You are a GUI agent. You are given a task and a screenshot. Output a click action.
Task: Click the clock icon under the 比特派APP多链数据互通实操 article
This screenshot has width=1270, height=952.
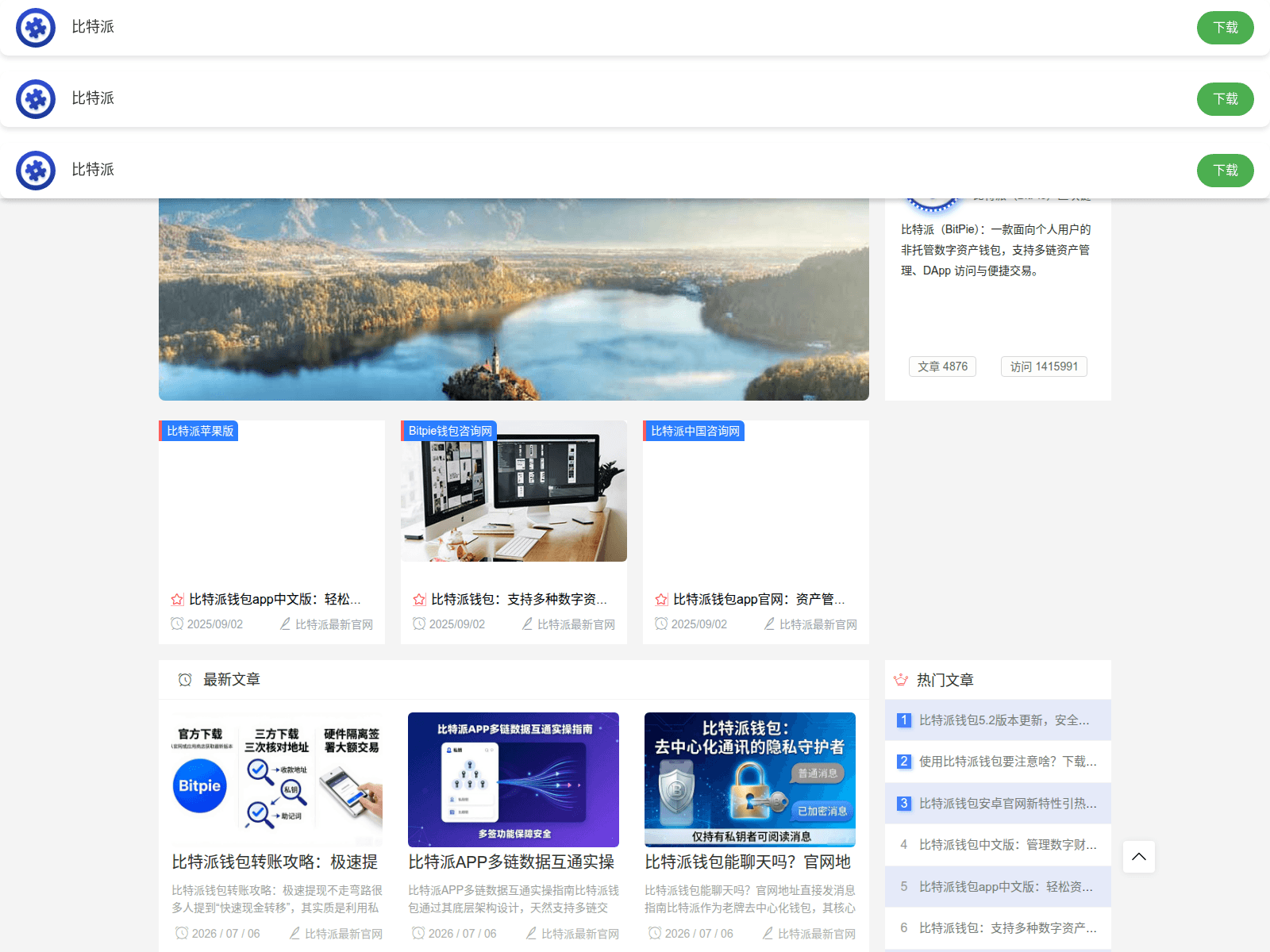418,934
